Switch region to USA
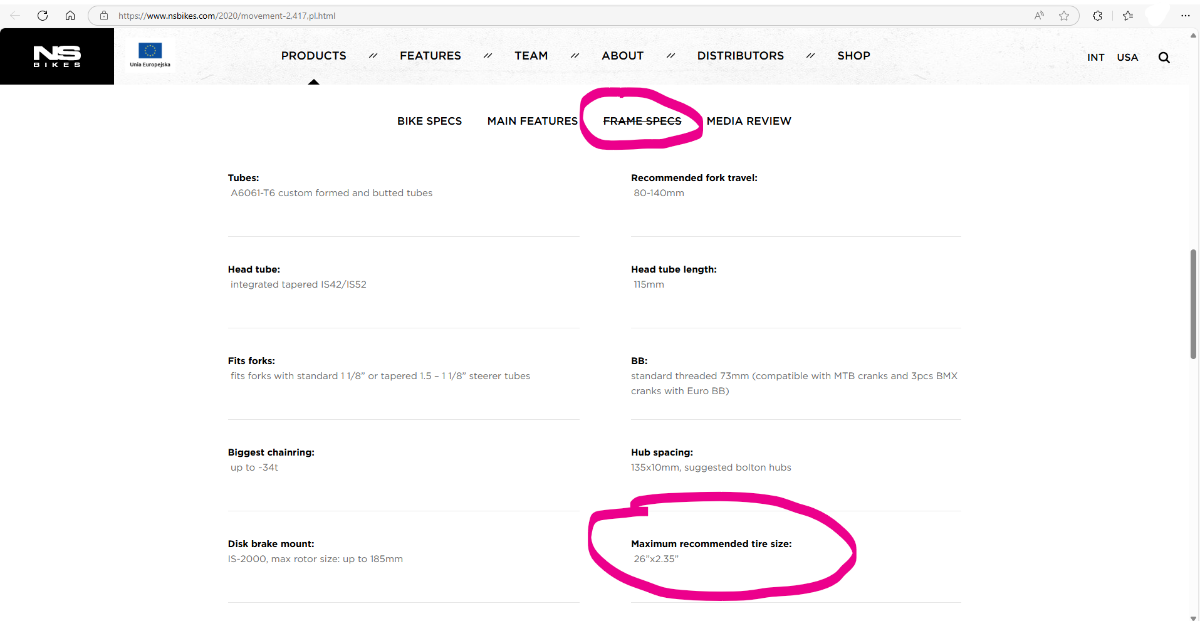The width and height of the screenshot is (1200, 621). click(1128, 57)
